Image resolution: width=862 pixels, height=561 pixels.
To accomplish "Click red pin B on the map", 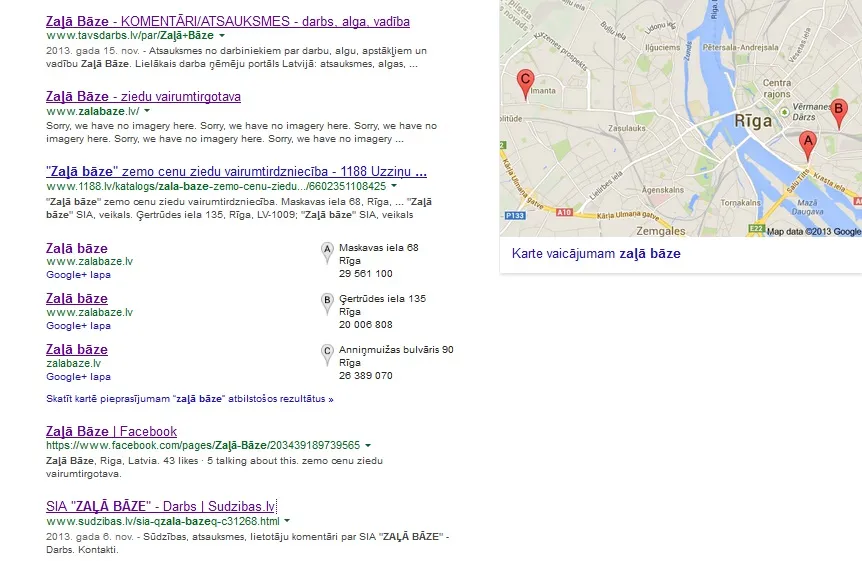I will (838, 113).
